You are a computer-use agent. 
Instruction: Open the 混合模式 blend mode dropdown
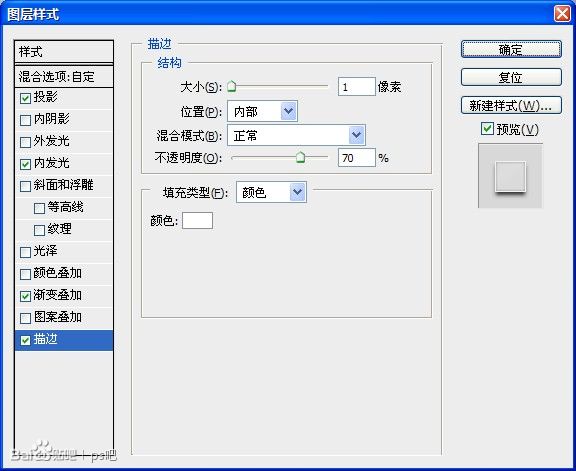[296, 135]
